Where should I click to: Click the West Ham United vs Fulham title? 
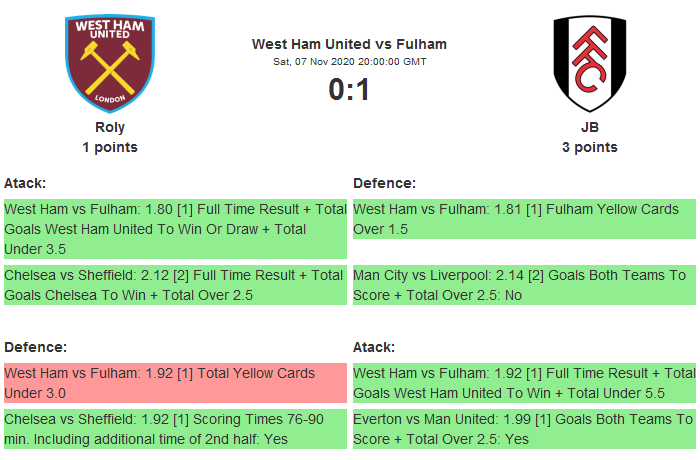pyautogui.click(x=349, y=44)
